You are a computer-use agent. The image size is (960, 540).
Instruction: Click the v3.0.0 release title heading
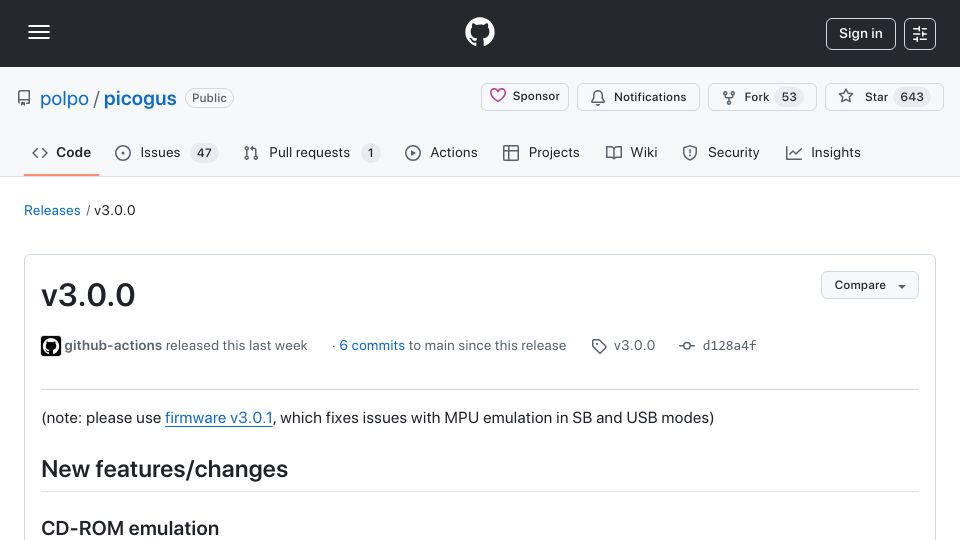(88, 295)
